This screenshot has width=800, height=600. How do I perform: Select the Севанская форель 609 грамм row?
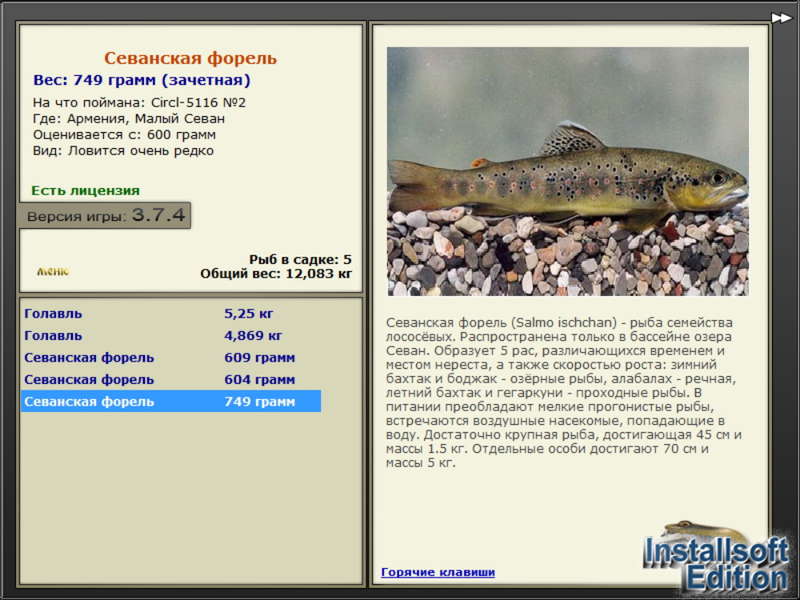pos(171,357)
